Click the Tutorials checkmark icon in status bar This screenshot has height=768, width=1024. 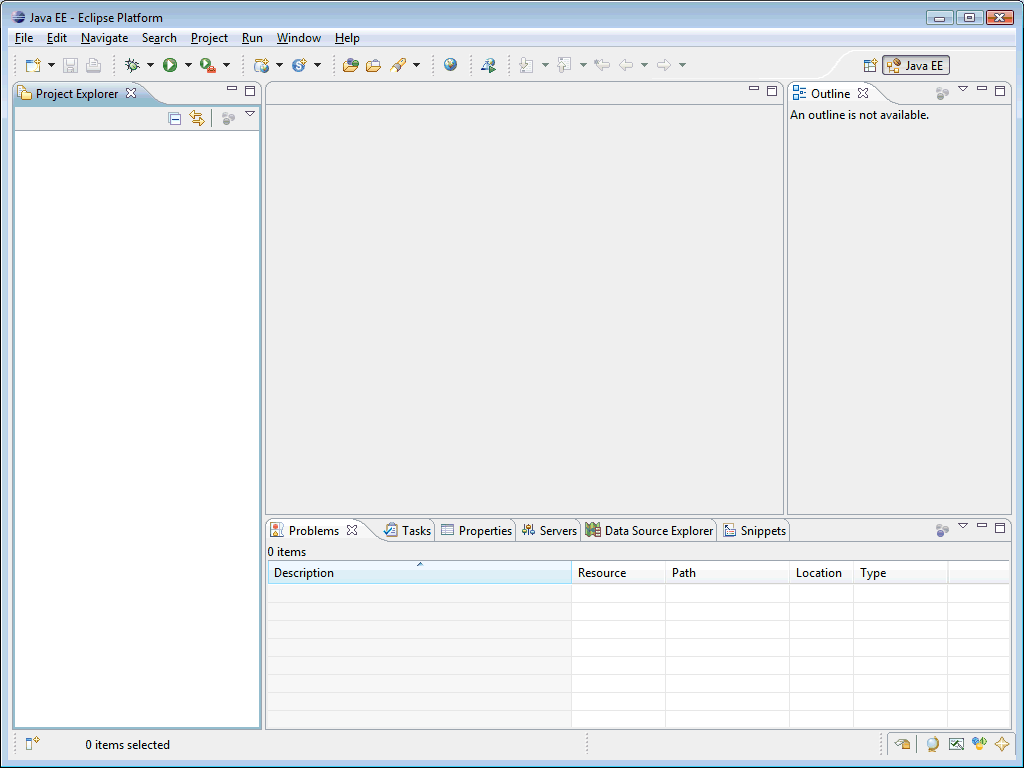956,743
